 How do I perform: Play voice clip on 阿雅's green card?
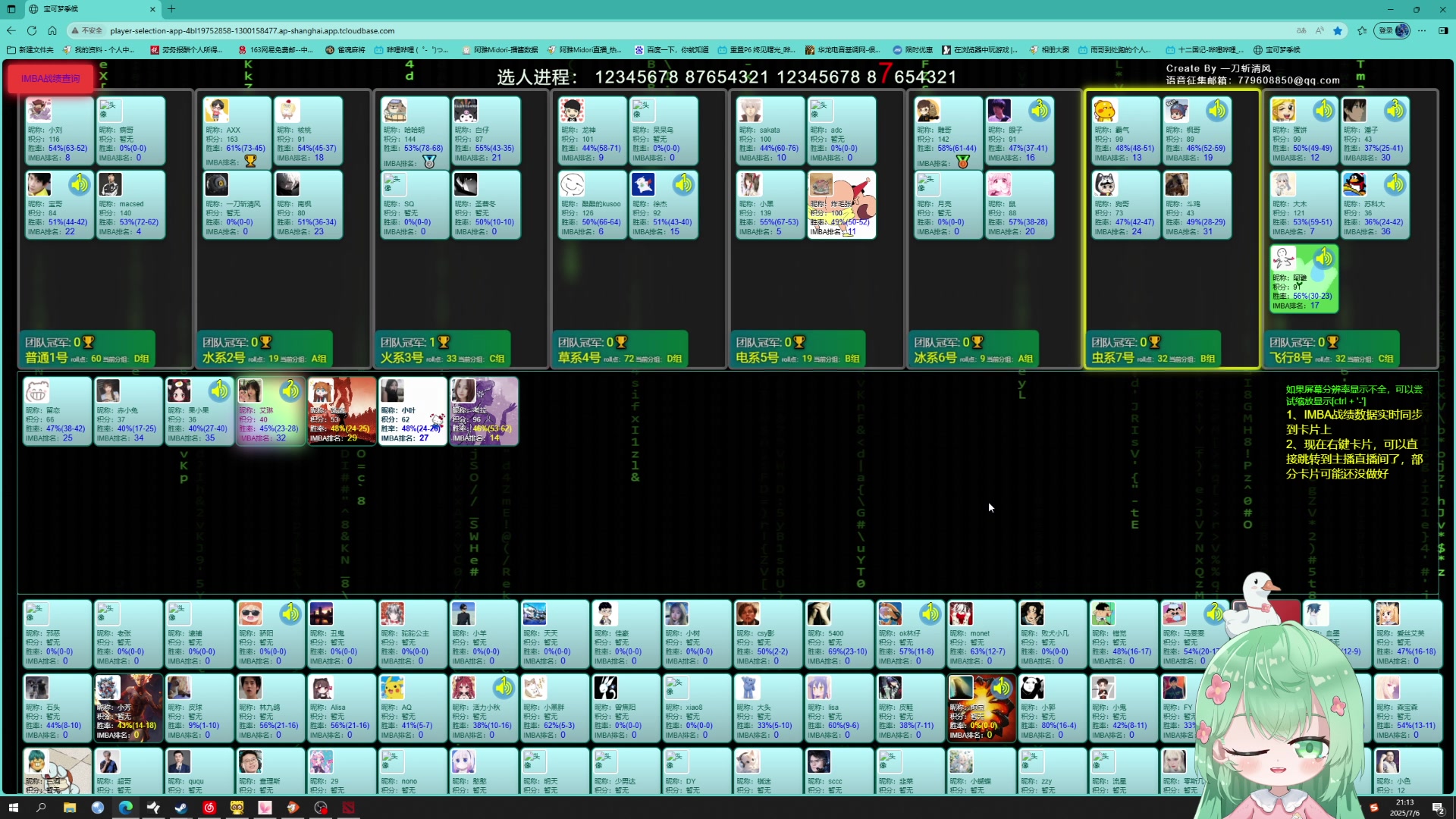coord(1323,258)
